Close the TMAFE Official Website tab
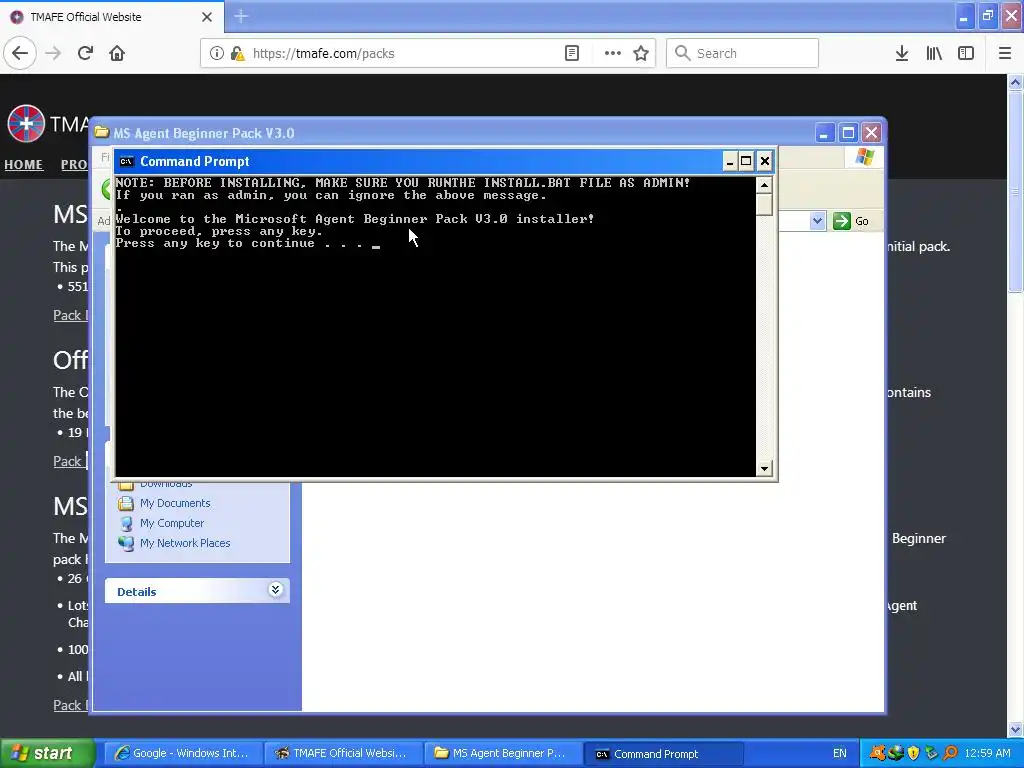 point(206,17)
